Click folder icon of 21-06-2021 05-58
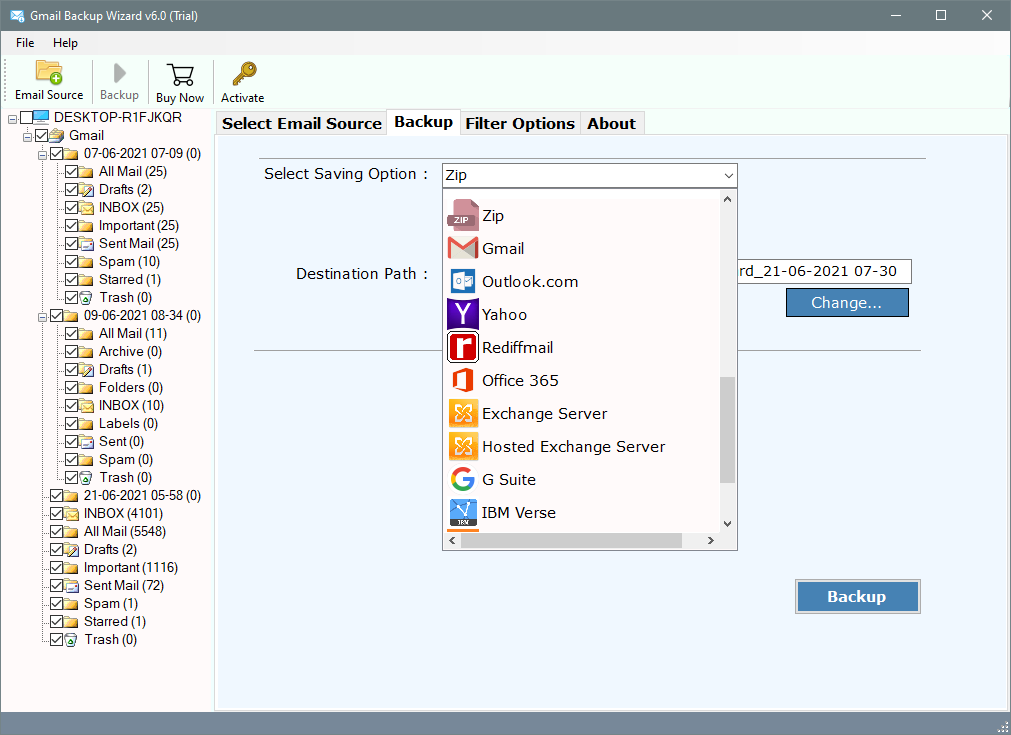The height and width of the screenshot is (735, 1011). click(71, 496)
